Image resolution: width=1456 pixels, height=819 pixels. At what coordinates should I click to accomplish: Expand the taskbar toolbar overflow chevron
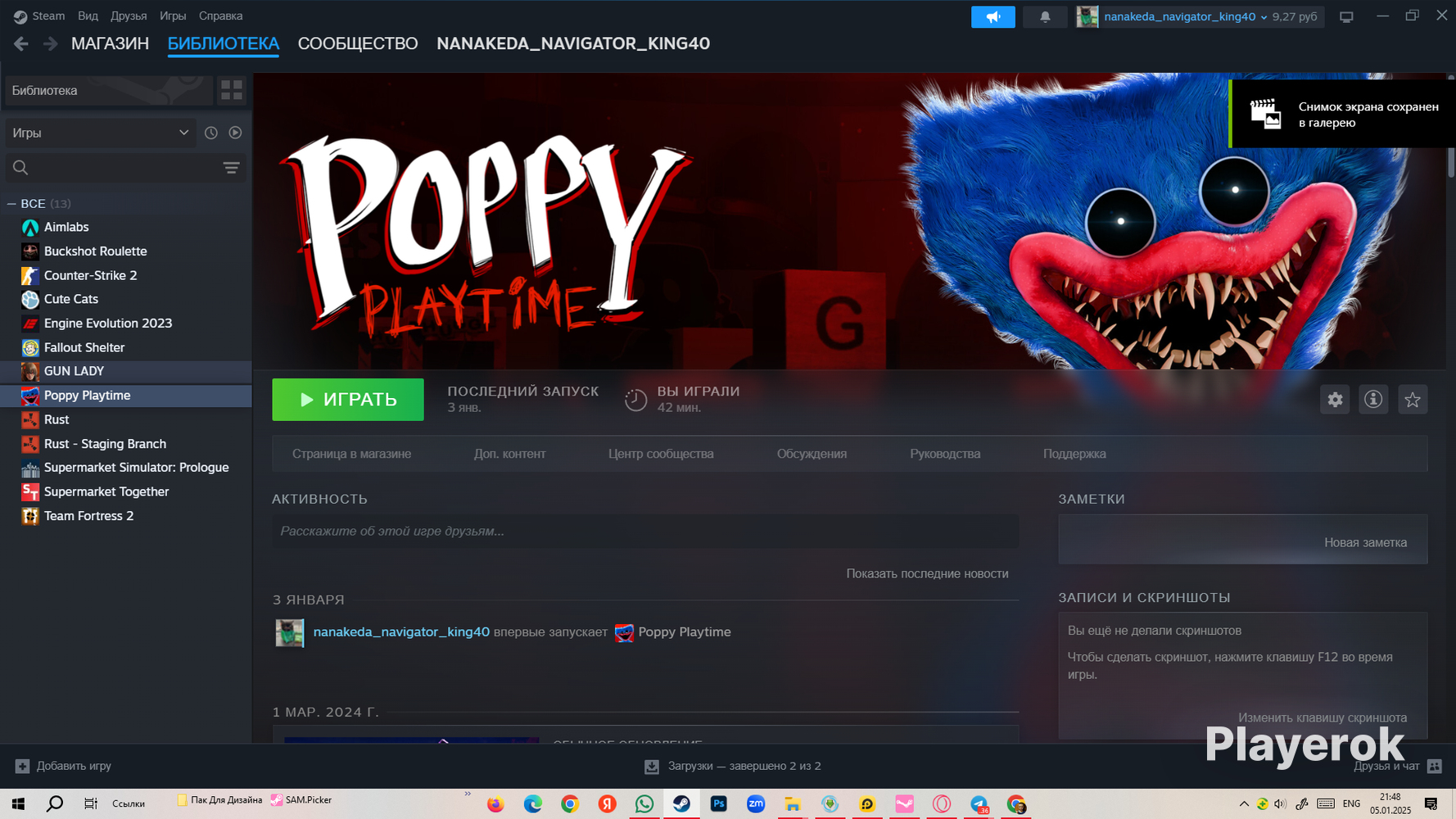[468, 794]
